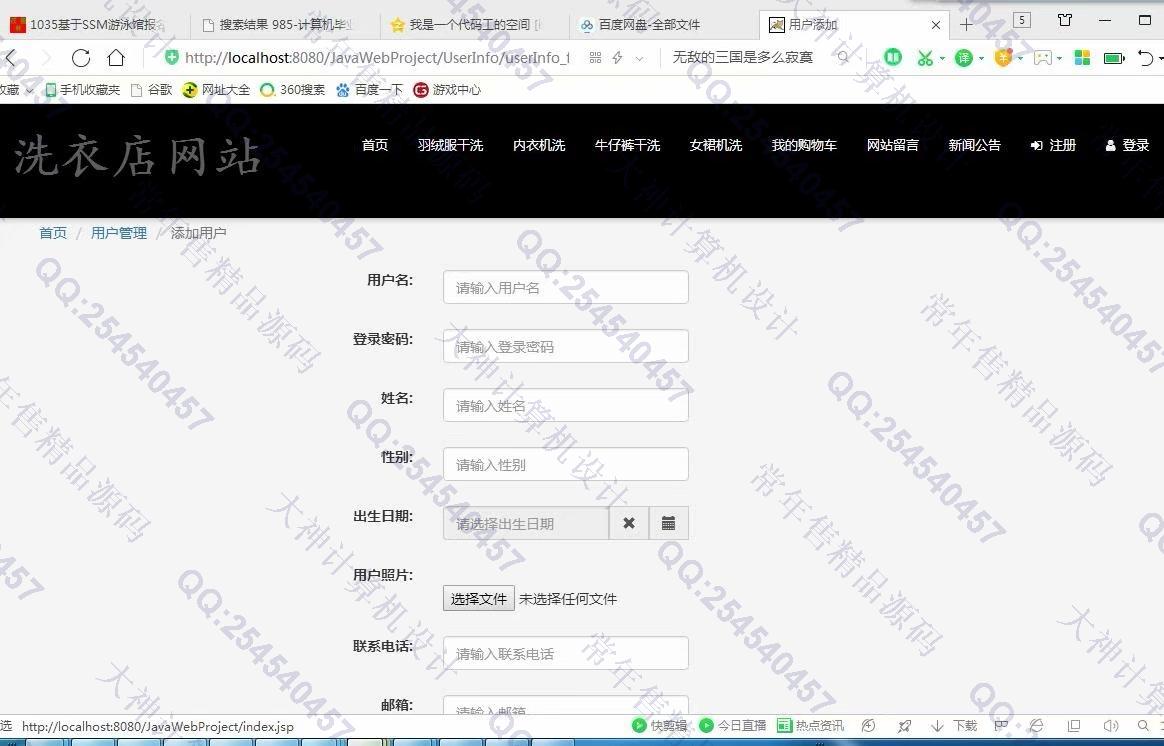The image size is (1164, 746).
Task: Switch to 搜索结果 985 tab
Action: pos(285,24)
